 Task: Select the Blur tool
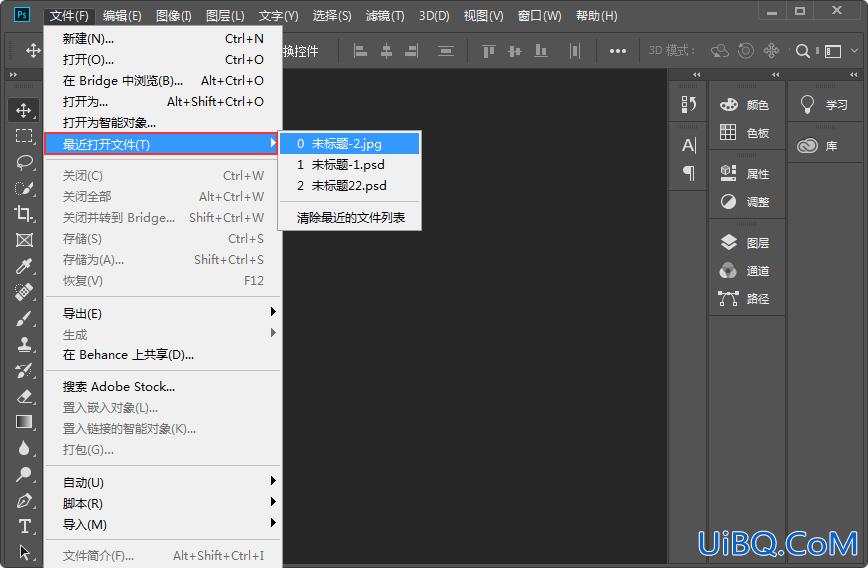point(24,448)
